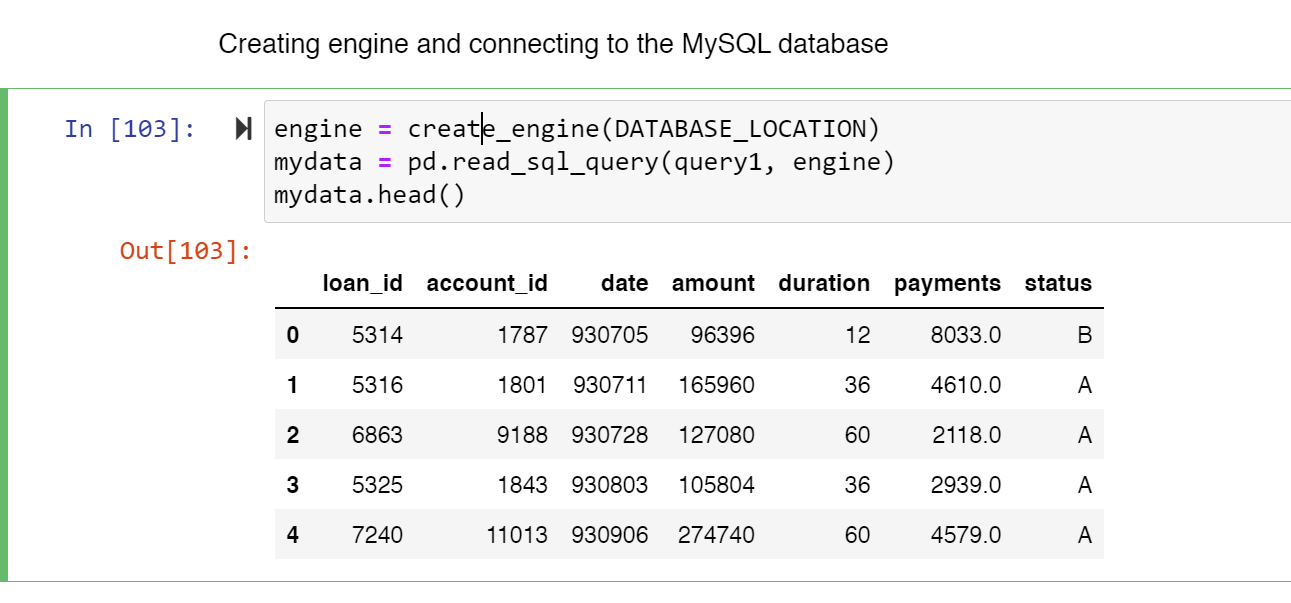1291x603 pixels.
Task: Select the row index 0 label
Action: 292,335
